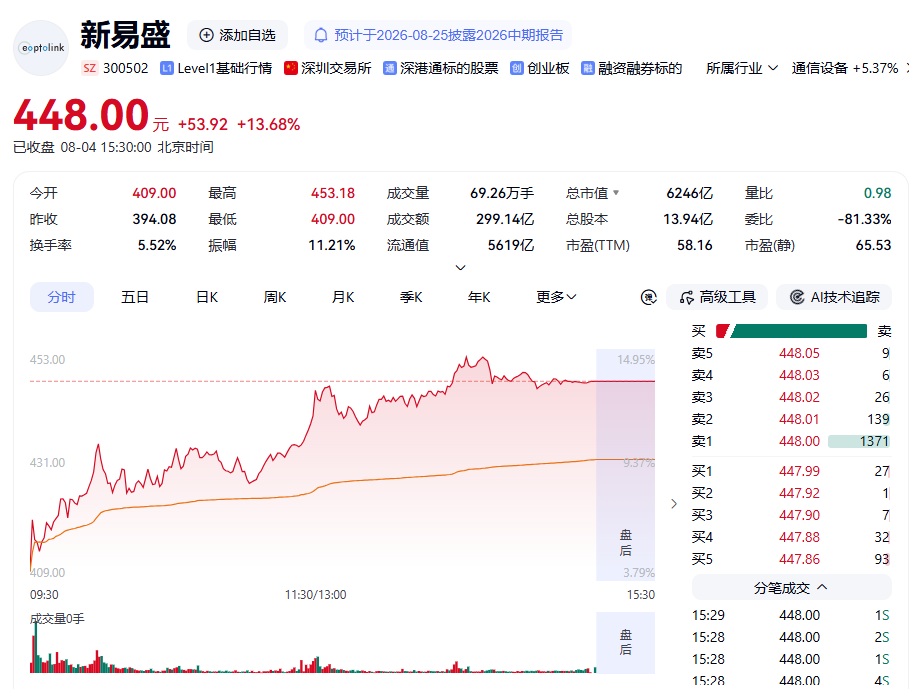The image size is (909, 689).
Task: Select the 月K chart tab
Action: pyautogui.click(x=343, y=297)
